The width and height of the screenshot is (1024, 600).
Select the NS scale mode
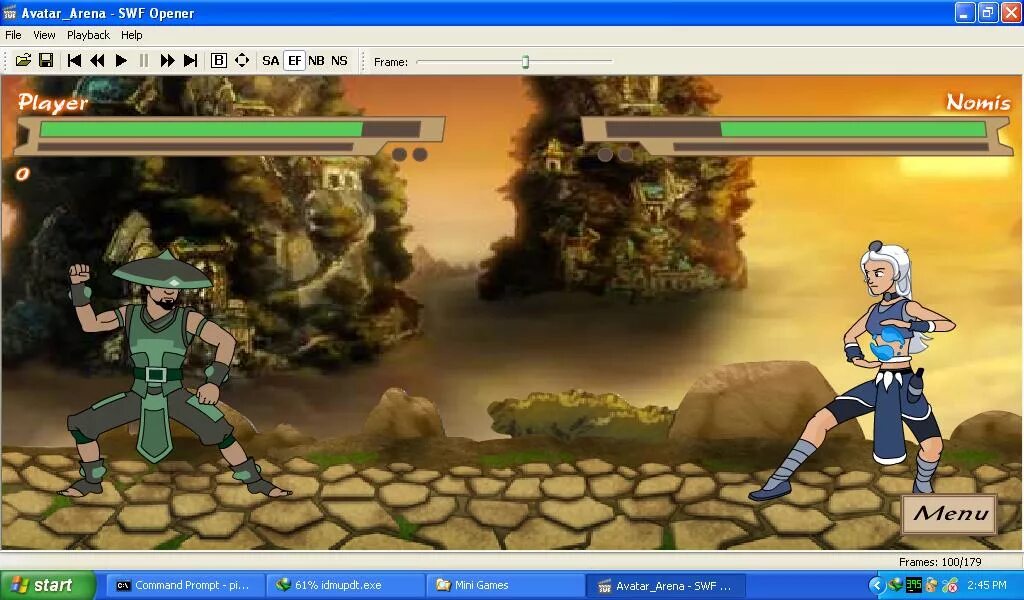click(x=339, y=61)
